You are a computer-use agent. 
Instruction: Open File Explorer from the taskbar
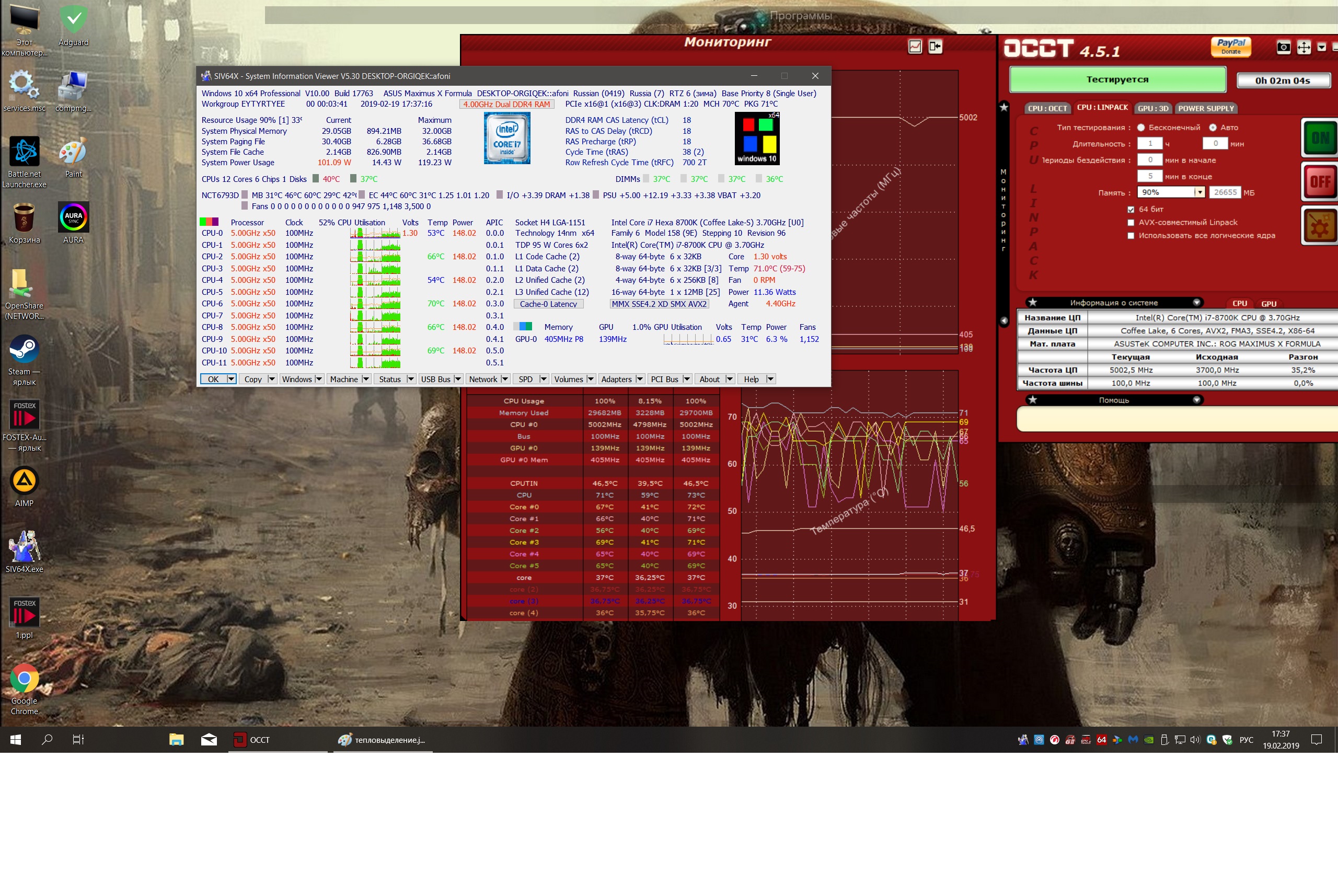[176, 739]
